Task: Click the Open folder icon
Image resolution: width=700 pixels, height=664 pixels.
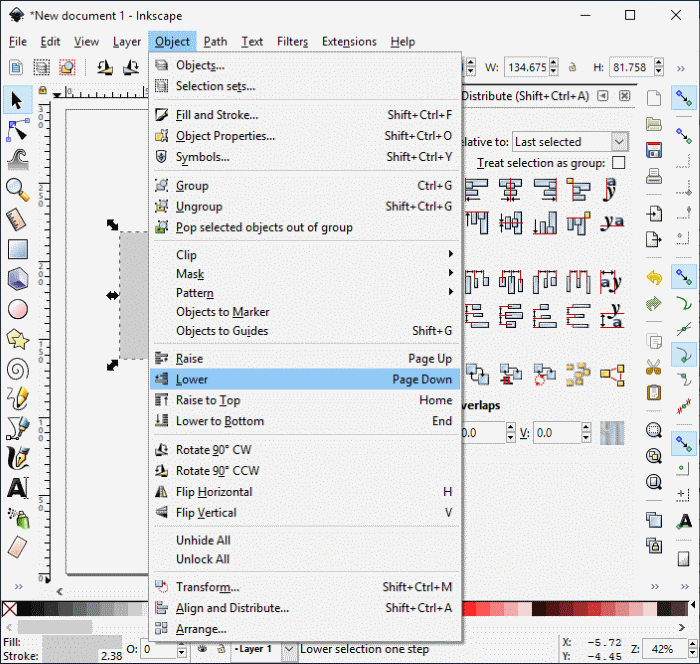Action: (x=654, y=124)
